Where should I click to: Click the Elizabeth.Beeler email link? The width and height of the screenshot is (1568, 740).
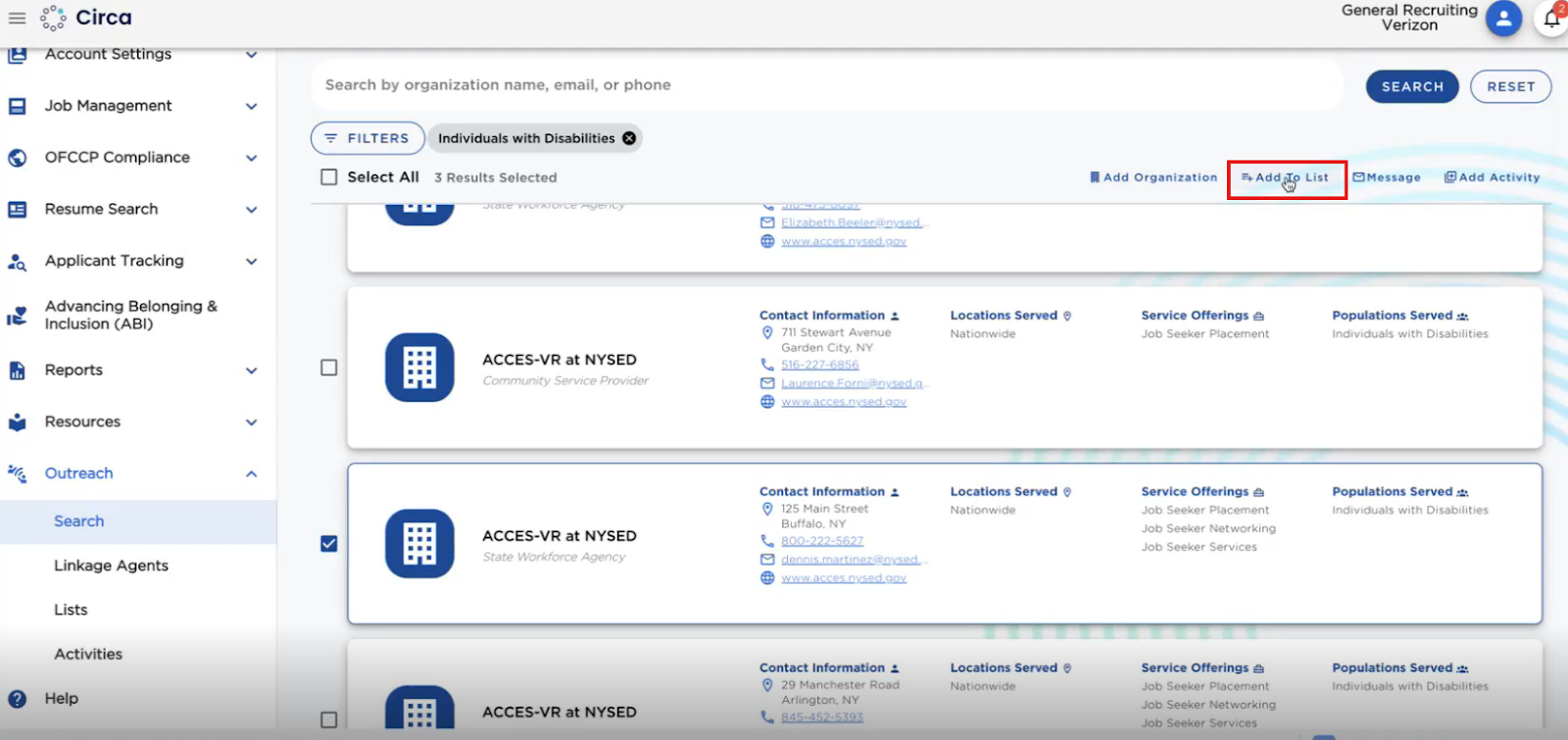856,223
